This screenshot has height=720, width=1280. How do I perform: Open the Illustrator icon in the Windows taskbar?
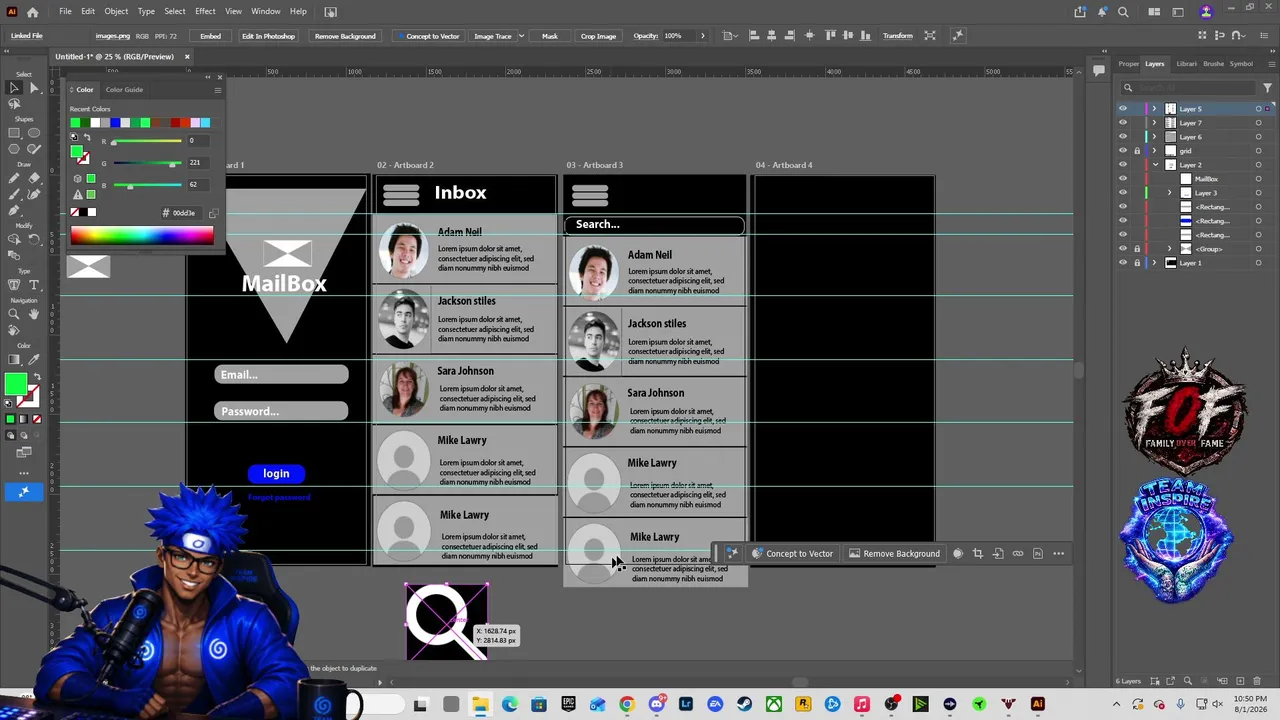point(1037,705)
